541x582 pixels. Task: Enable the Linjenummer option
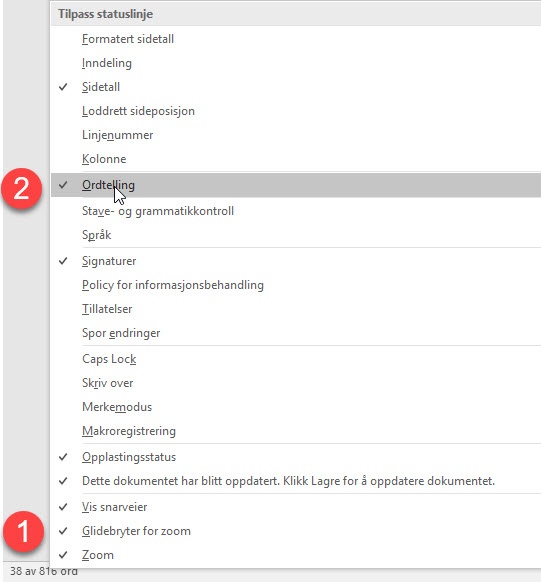pyautogui.click(x=296, y=135)
